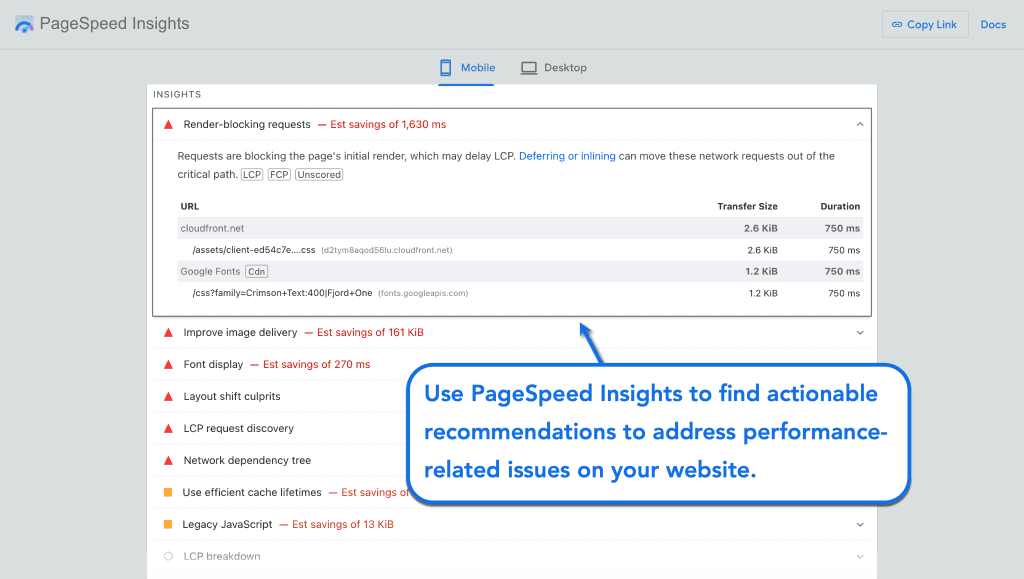The height and width of the screenshot is (579, 1024).
Task: Click the Transfer Size column header
Action: 747,206
